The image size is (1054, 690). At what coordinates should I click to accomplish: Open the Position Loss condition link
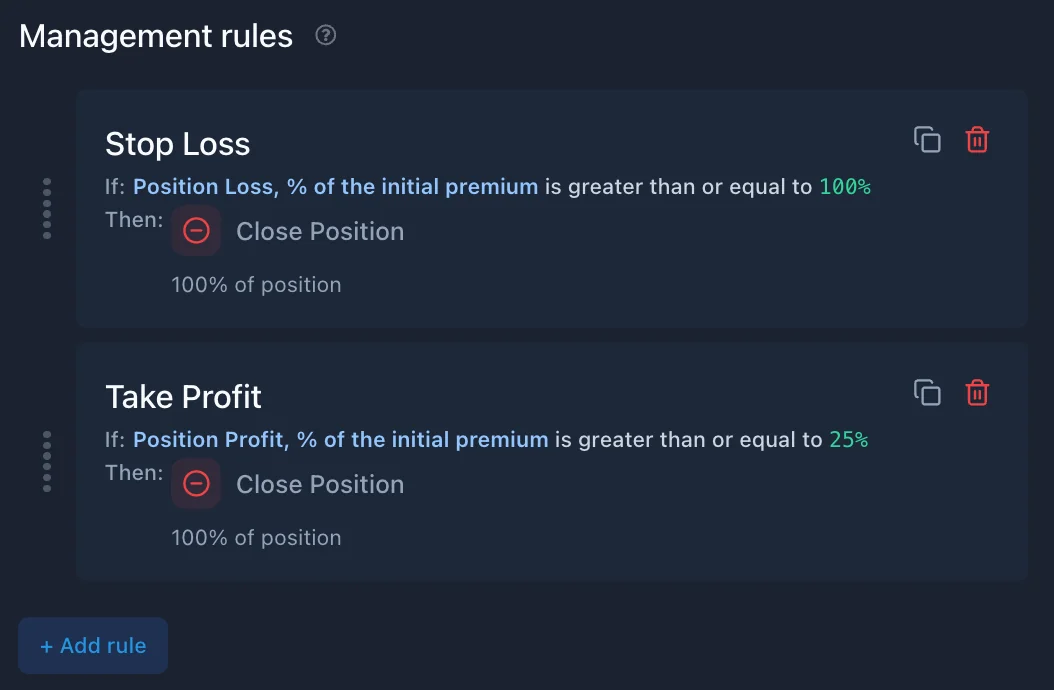click(x=335, y=186)
